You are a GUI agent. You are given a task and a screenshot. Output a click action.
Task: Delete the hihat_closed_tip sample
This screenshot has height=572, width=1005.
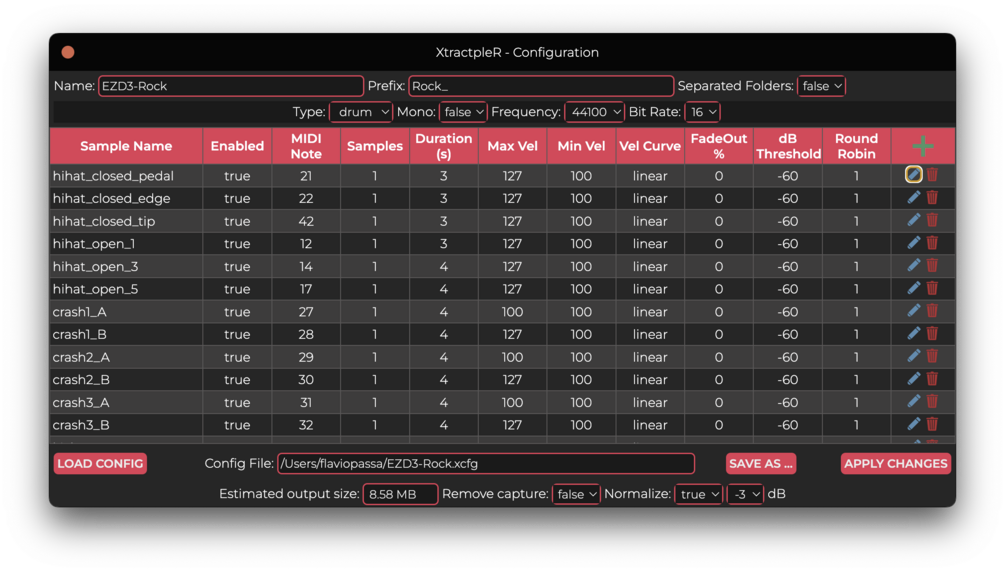(x=933, y=220)
